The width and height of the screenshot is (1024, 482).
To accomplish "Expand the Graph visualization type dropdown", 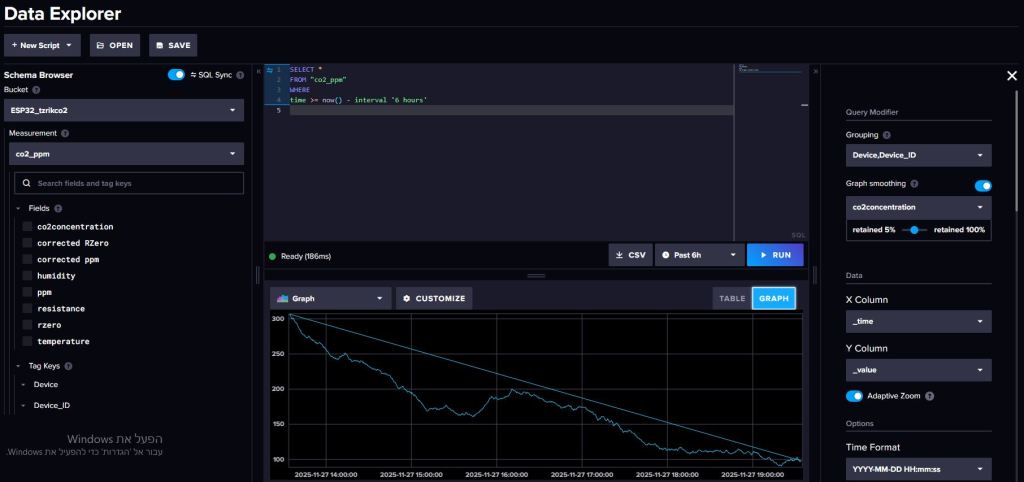I will [330, 298].
